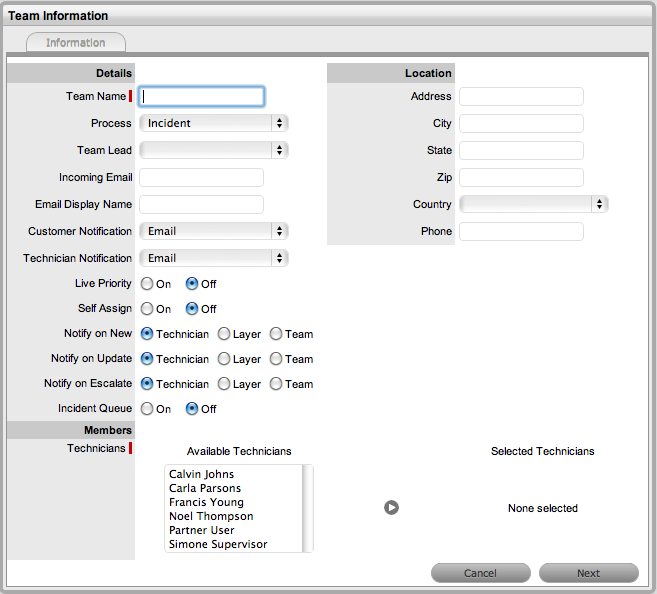Screen dimensions: 657x594
Task: Open the Customer Notification dropdown
Action: tap(214, 231)
